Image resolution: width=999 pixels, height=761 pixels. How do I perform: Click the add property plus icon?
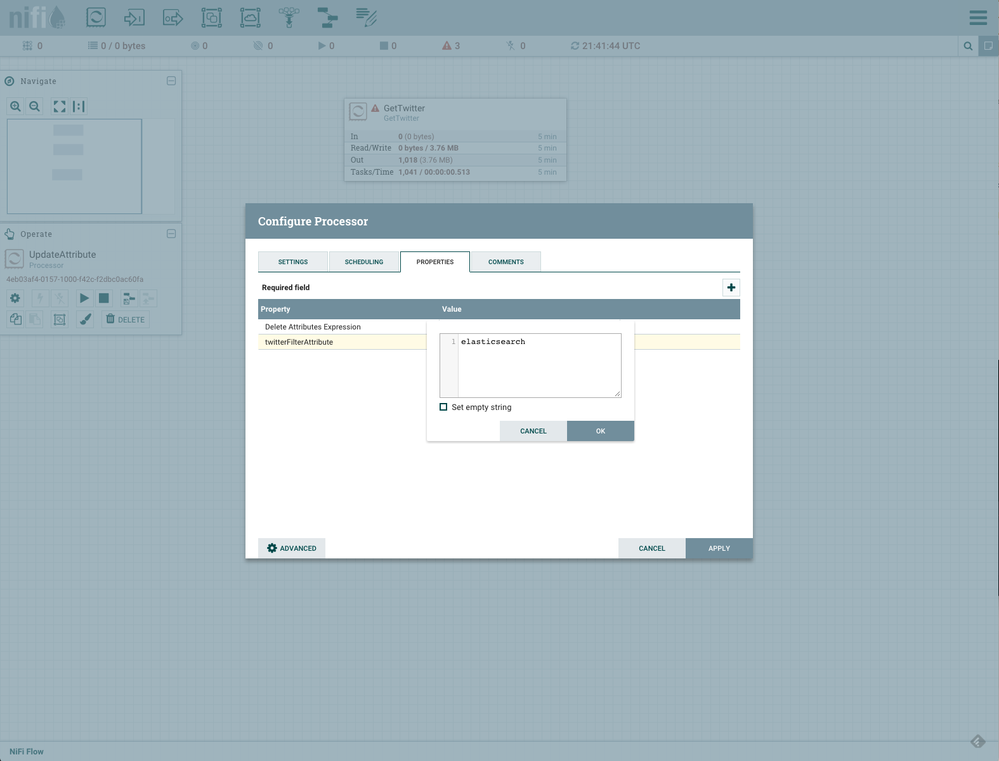pyautogui.click(x=731, y=288)
